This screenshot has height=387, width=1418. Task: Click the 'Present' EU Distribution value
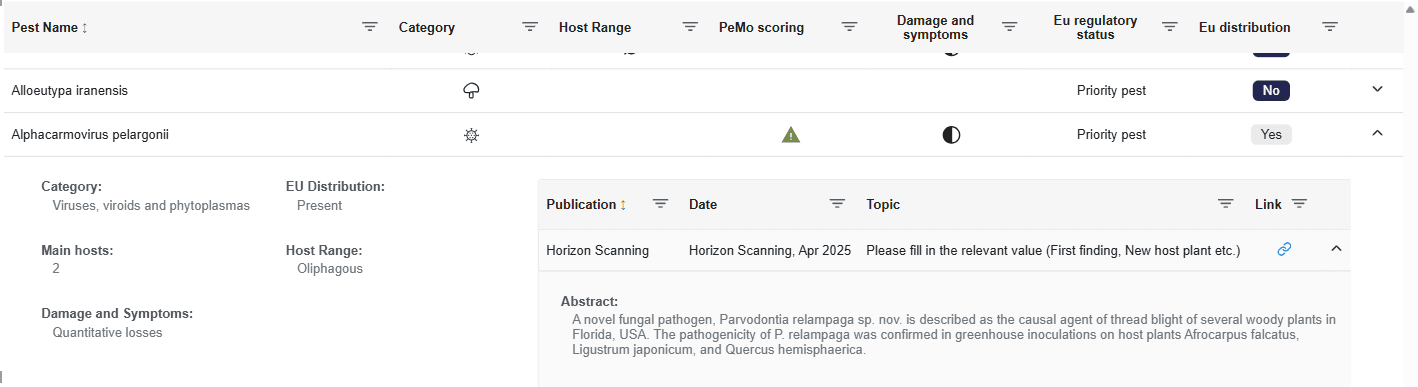(319, 206)
